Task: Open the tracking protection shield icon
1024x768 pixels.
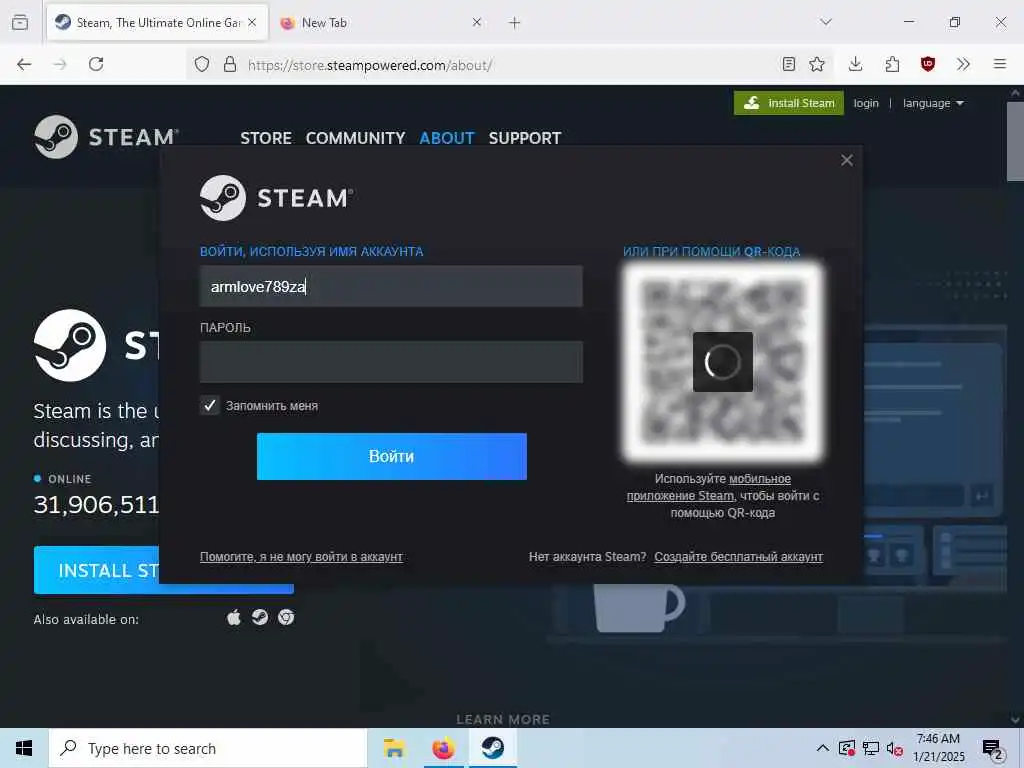Action: [202, 64]
